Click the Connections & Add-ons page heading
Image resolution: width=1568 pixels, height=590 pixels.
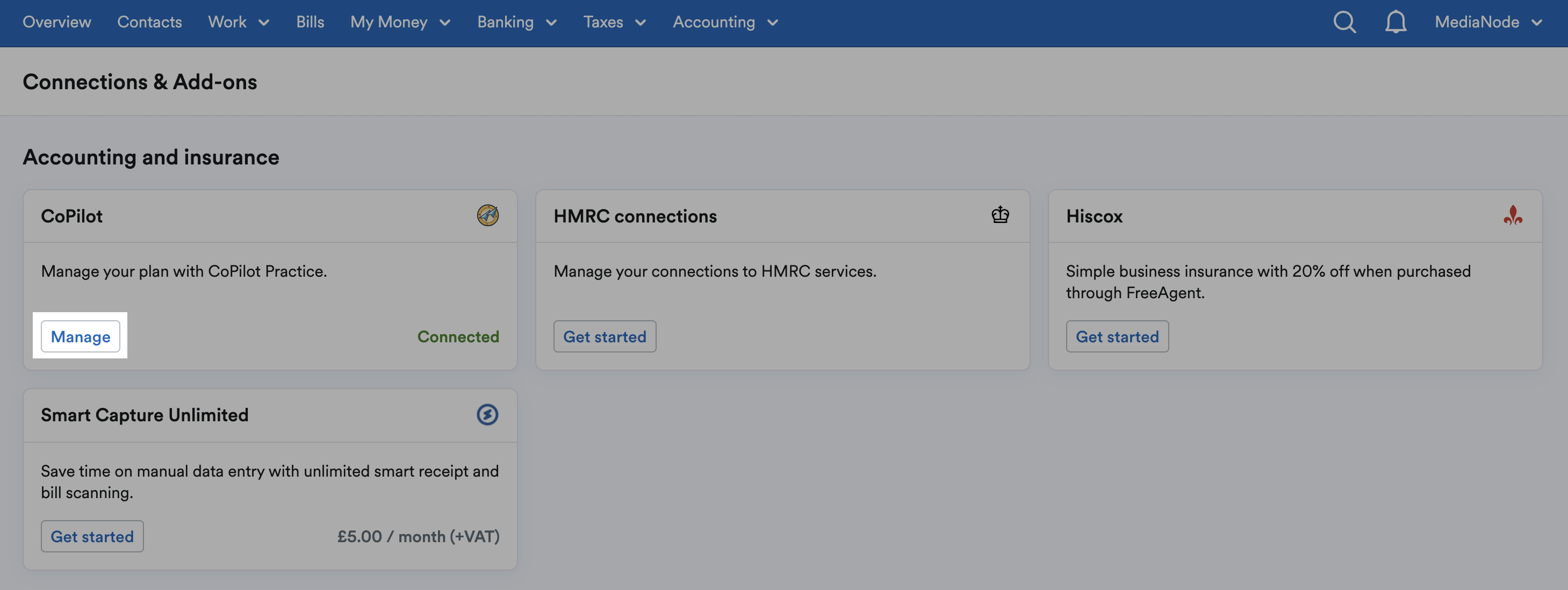(140, 82)
